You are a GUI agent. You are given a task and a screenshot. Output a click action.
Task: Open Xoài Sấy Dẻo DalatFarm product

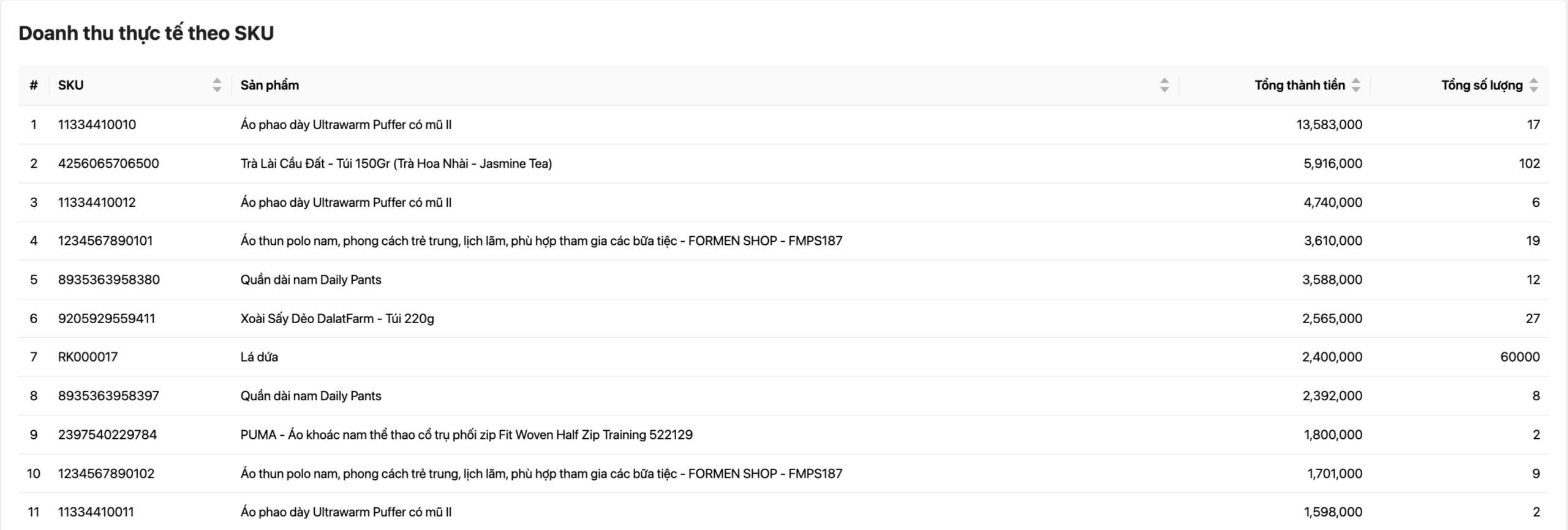tap(337, 318)
